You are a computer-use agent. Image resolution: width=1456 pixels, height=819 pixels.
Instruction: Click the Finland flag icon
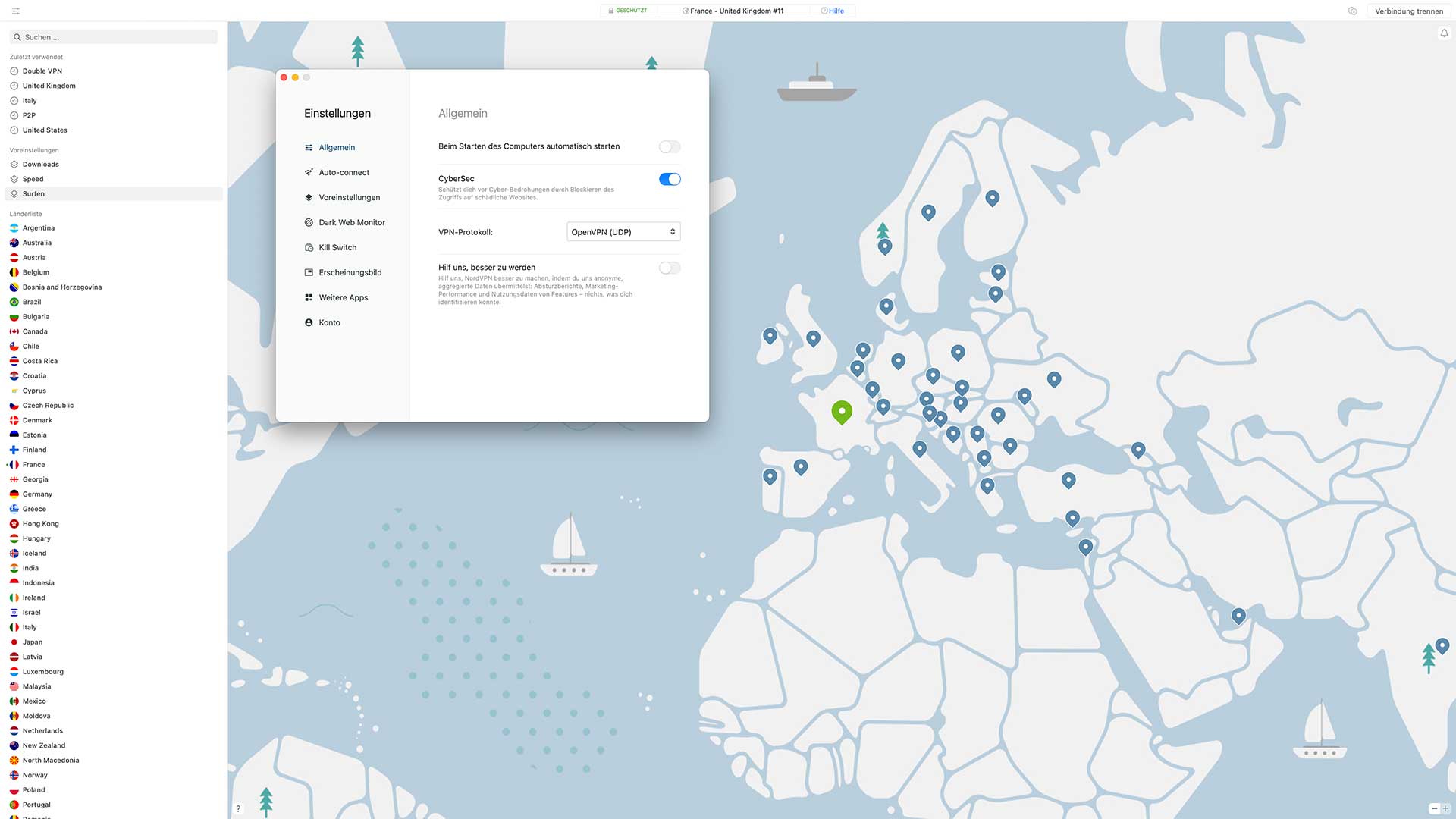14,450
